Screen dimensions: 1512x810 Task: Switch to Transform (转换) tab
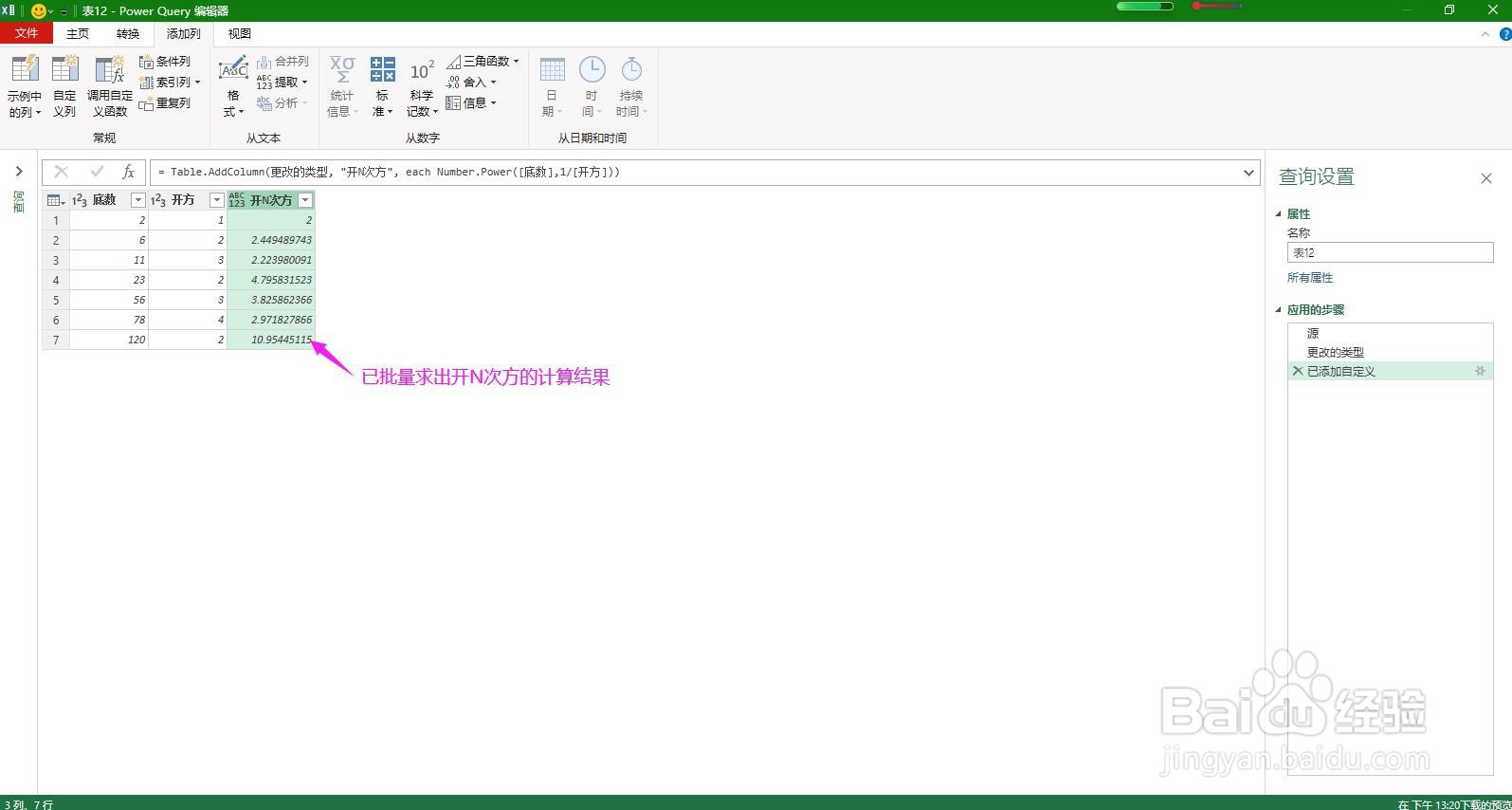pyautogui.click(x=128, y=34)
